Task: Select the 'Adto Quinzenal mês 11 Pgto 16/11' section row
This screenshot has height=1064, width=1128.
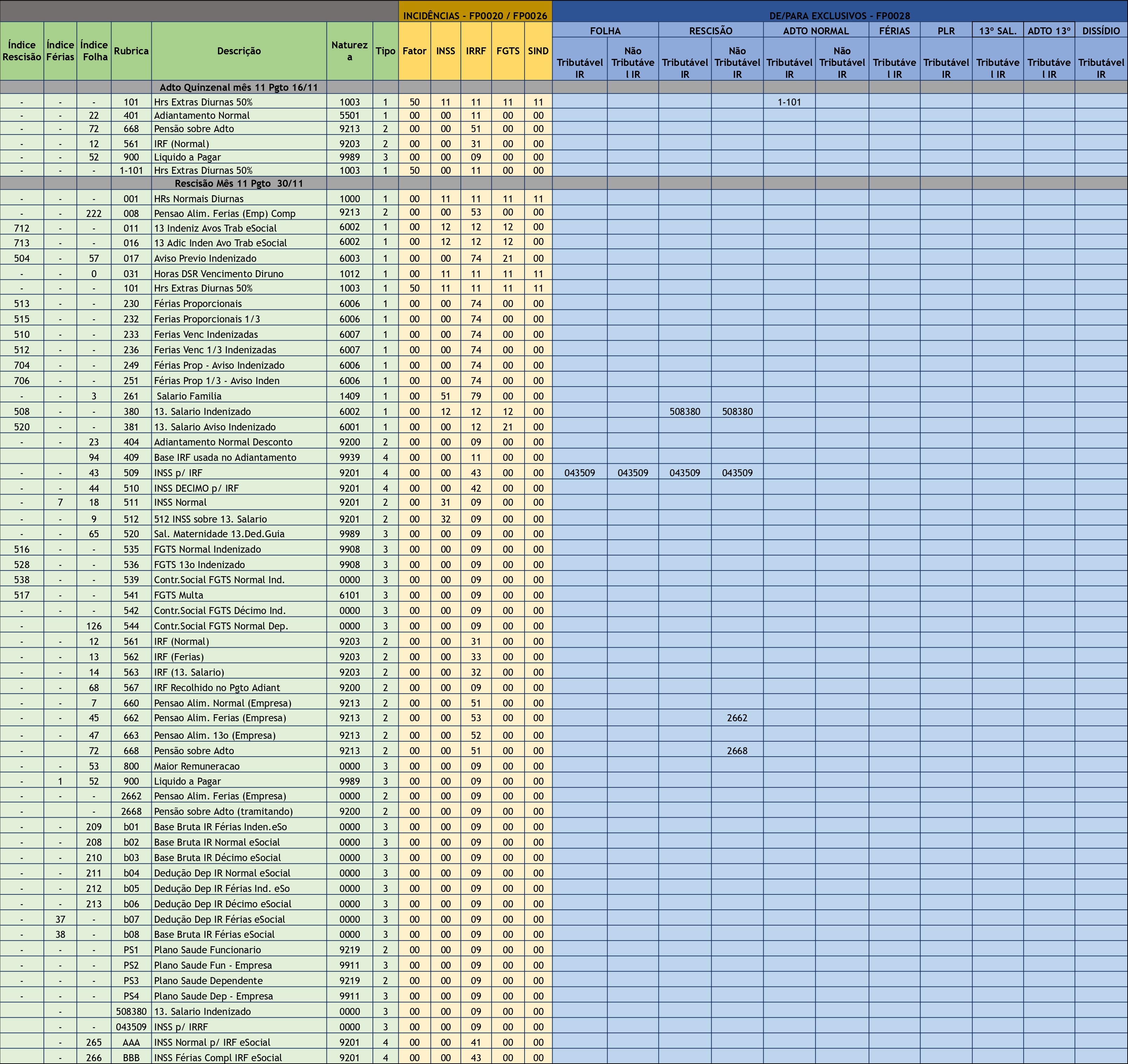Action: tap(239, 87)
